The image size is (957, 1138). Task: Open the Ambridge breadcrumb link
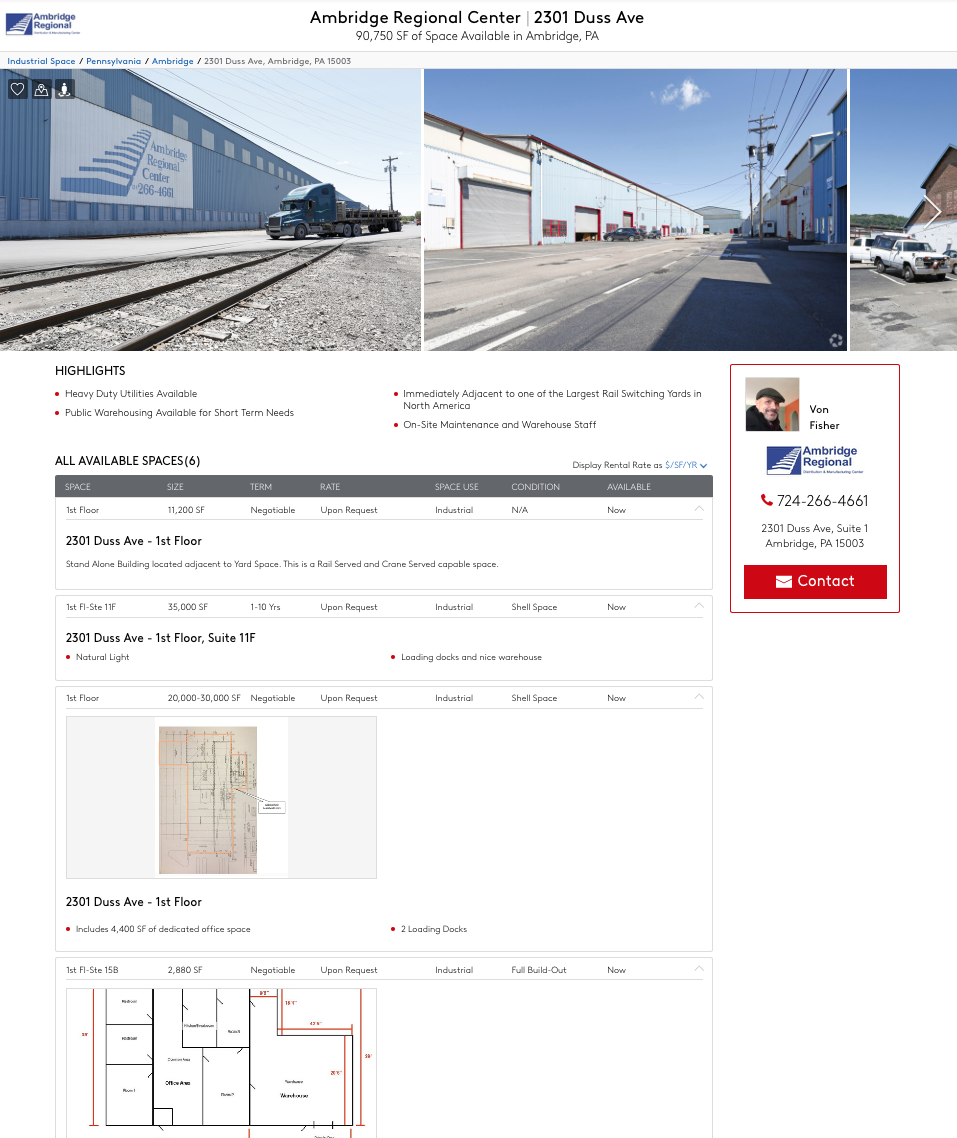(x=173, y=61)
